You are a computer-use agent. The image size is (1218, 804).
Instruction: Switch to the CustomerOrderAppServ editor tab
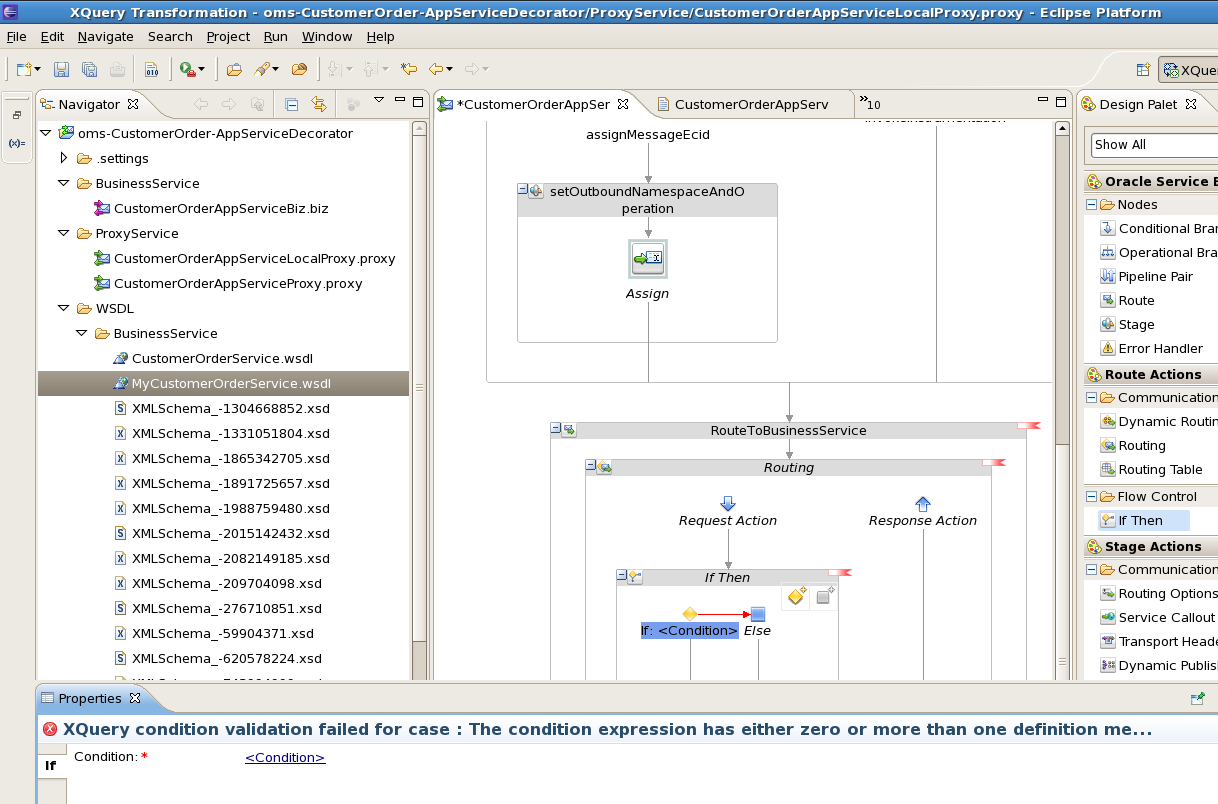751,104
